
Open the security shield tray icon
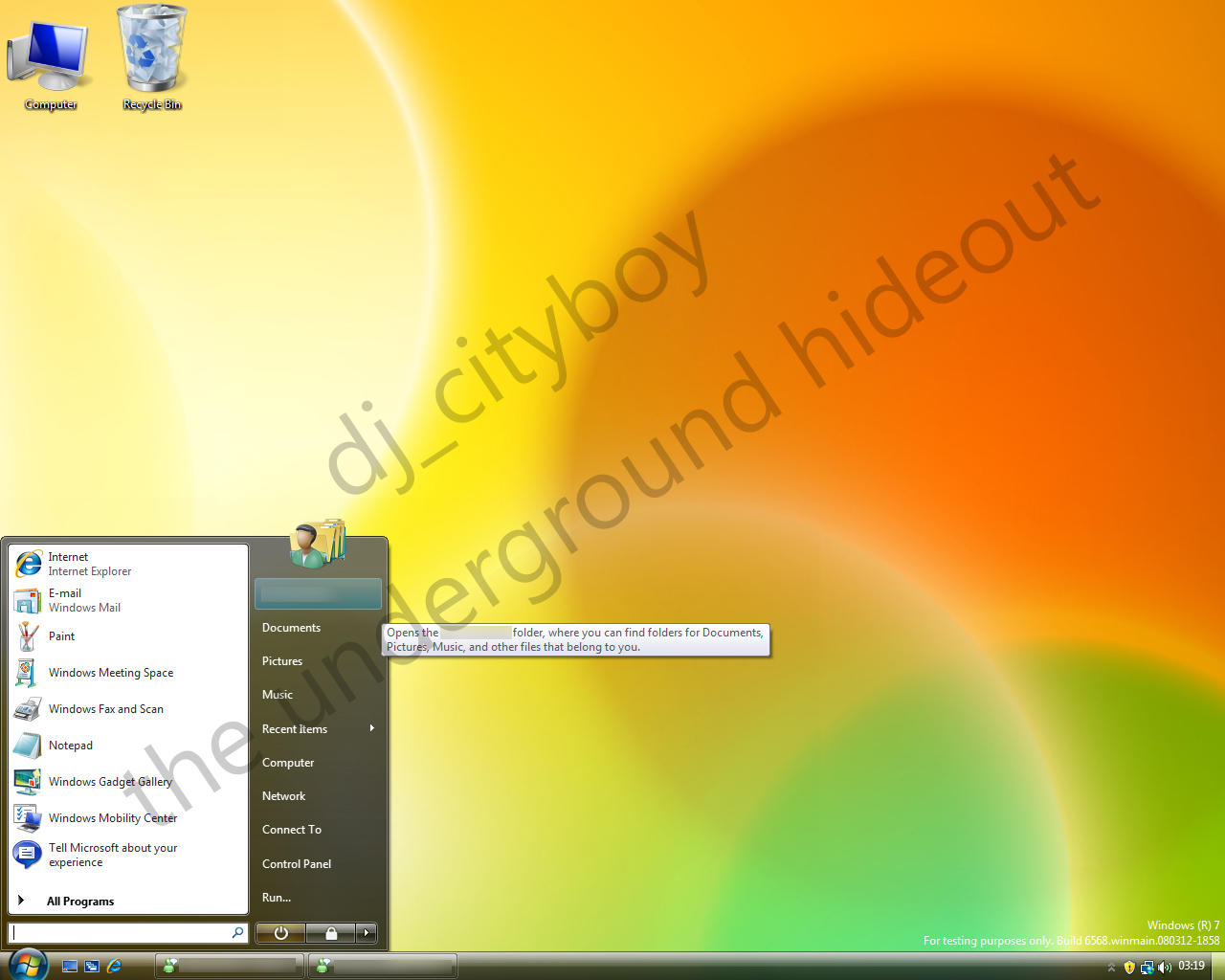coord(1129,968)
